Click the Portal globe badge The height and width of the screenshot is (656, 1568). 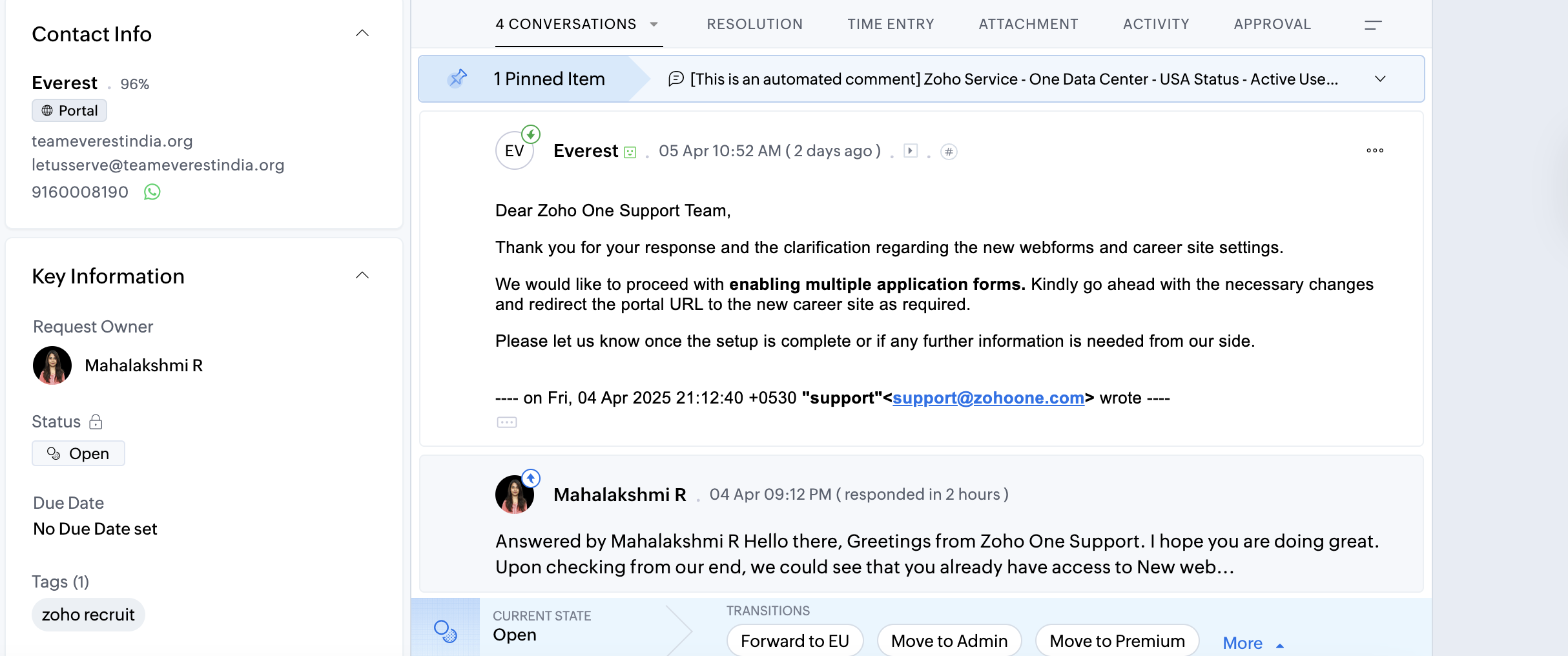point(69,110)
